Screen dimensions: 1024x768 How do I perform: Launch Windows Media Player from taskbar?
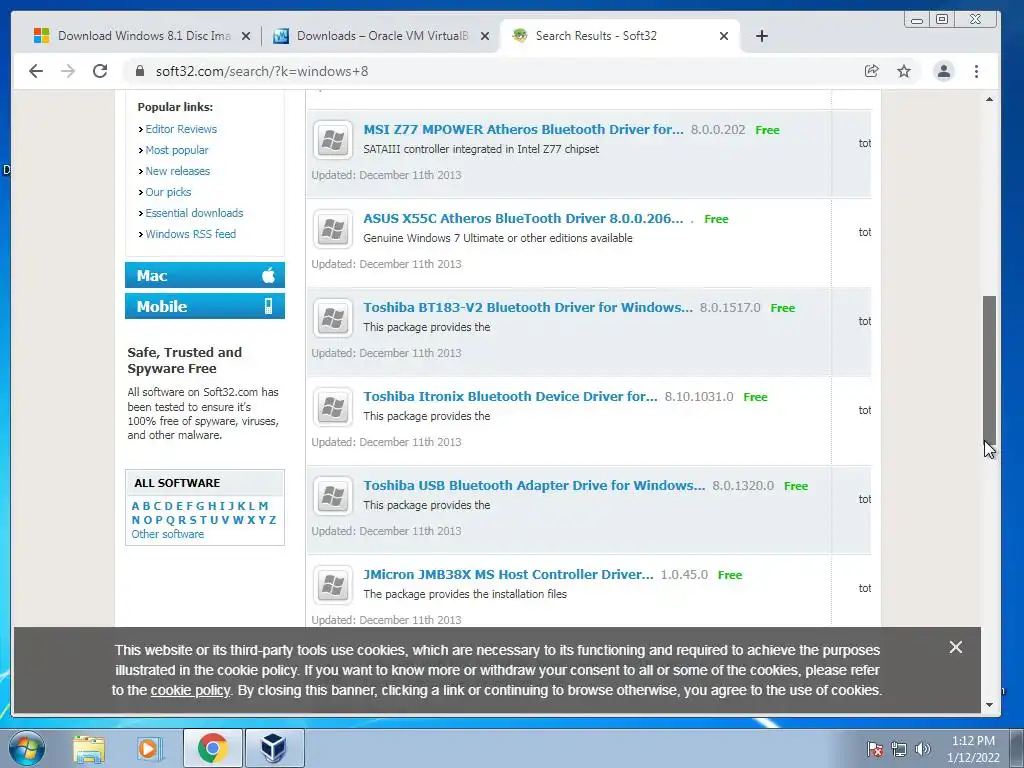click(148, 748)
